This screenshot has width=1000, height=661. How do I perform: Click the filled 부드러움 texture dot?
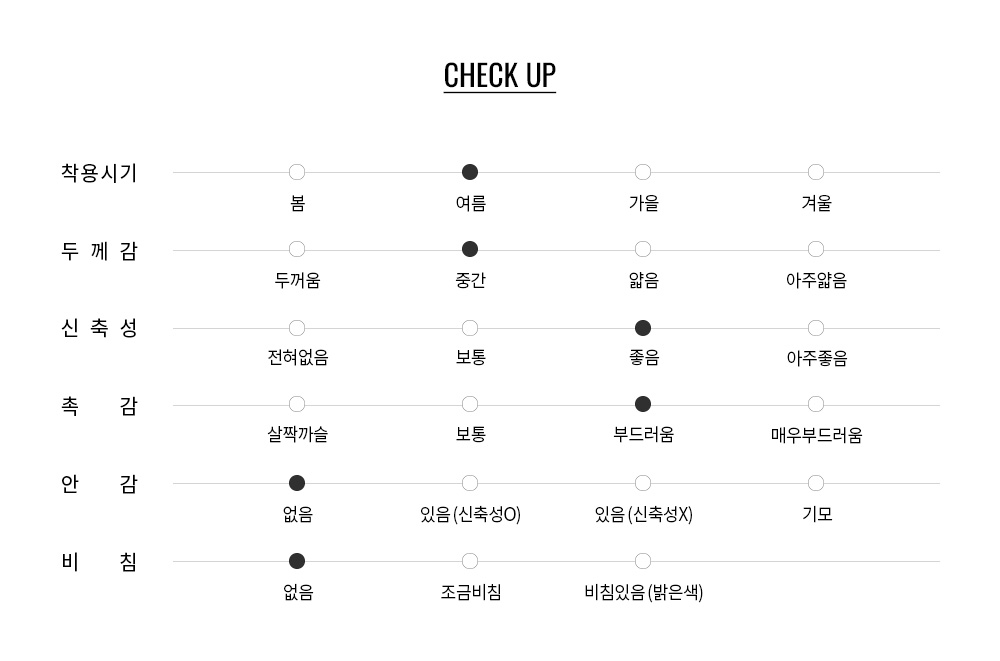(643, 404)
